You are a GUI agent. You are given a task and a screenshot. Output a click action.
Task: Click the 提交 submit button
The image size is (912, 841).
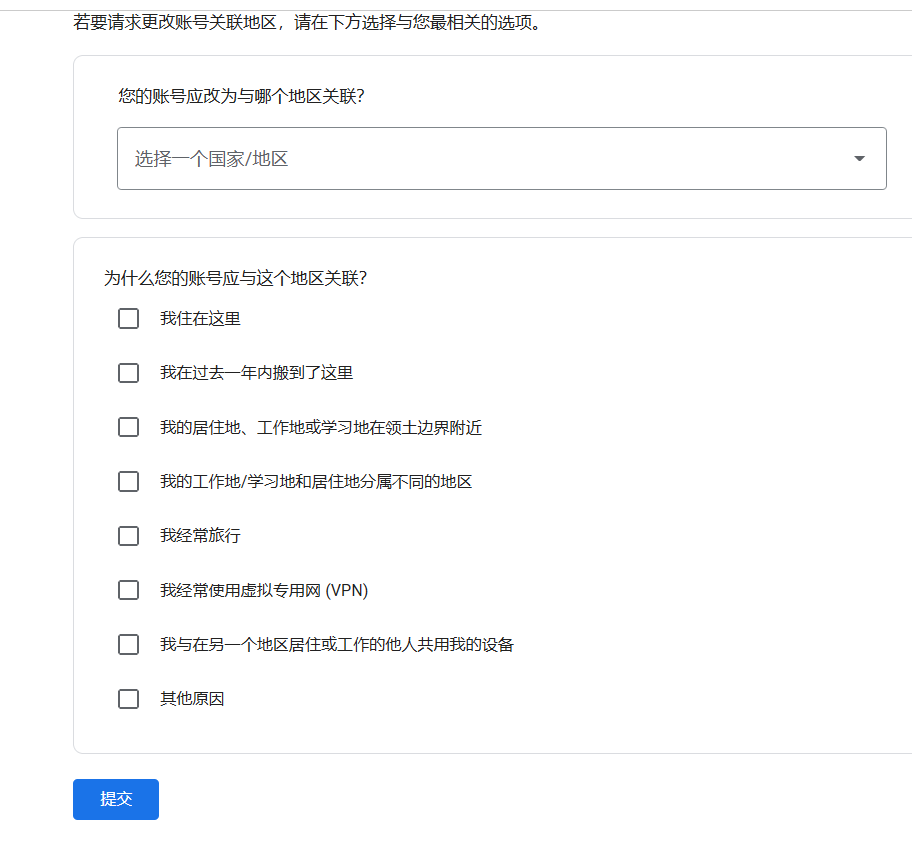coord(116,799)
